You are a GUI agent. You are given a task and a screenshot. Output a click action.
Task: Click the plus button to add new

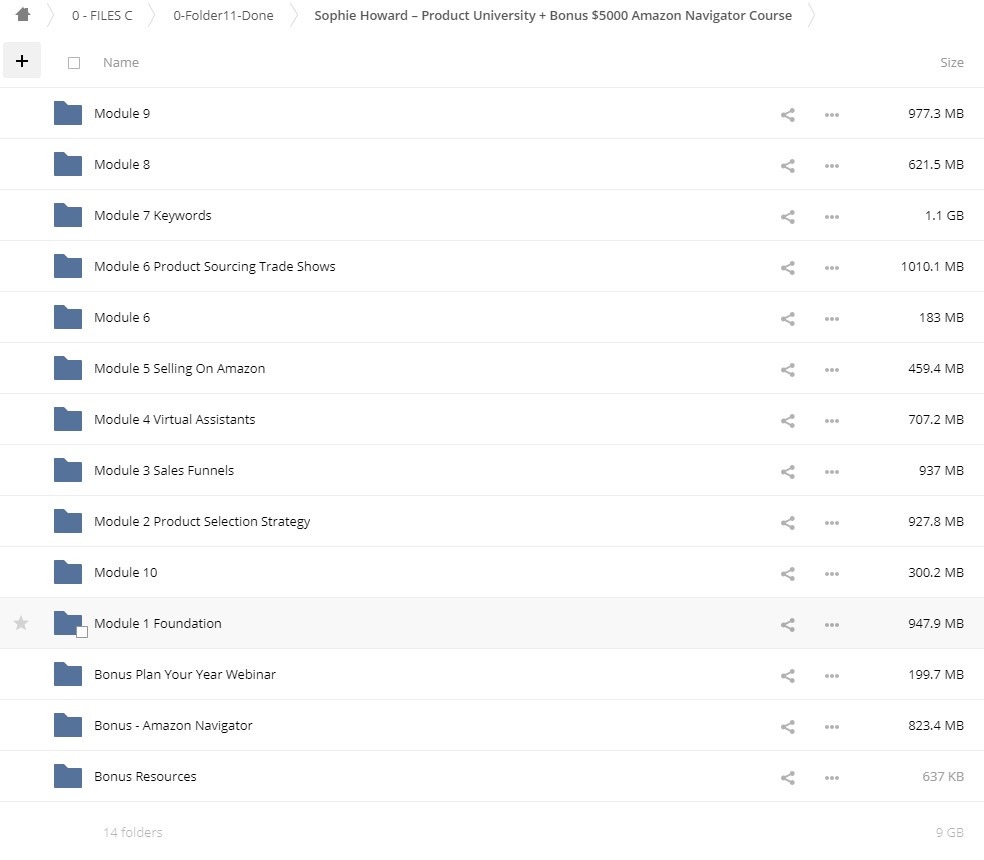point(22,61)
